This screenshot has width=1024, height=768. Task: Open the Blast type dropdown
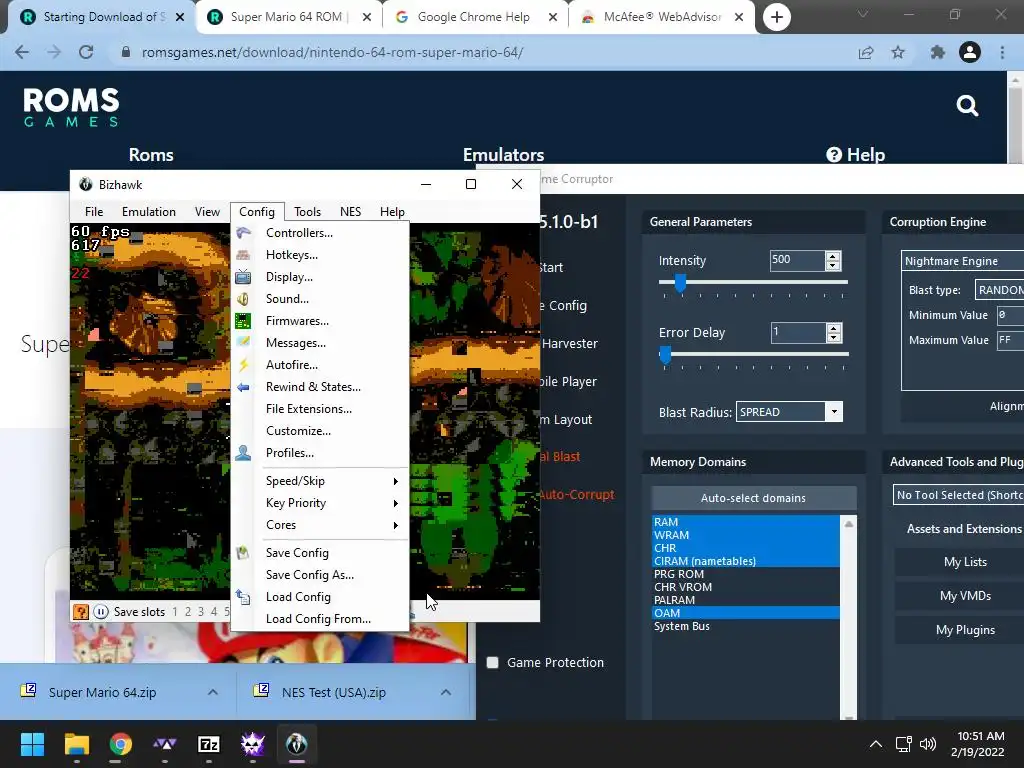pyautogui.click(x=999, y=290)
